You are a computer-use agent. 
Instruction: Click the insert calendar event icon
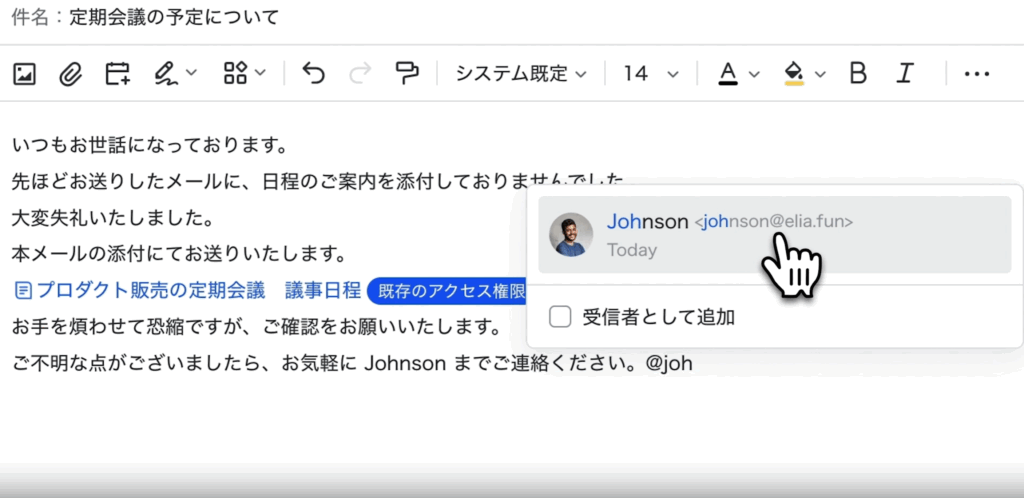coord(118,73)
